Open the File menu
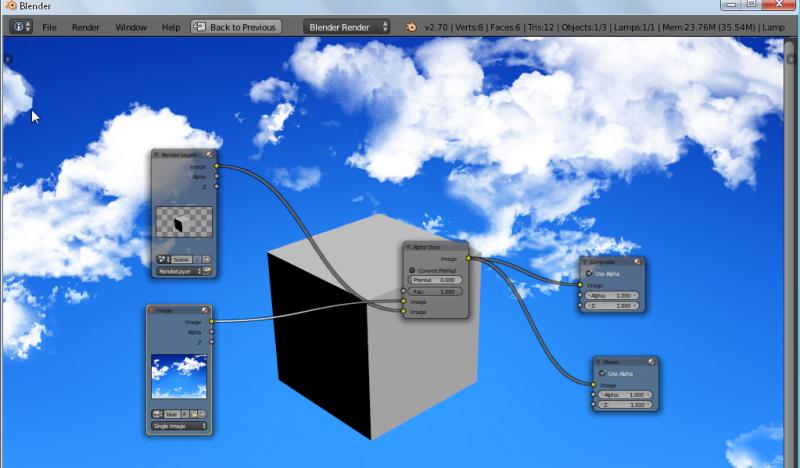 click(49, 28)
